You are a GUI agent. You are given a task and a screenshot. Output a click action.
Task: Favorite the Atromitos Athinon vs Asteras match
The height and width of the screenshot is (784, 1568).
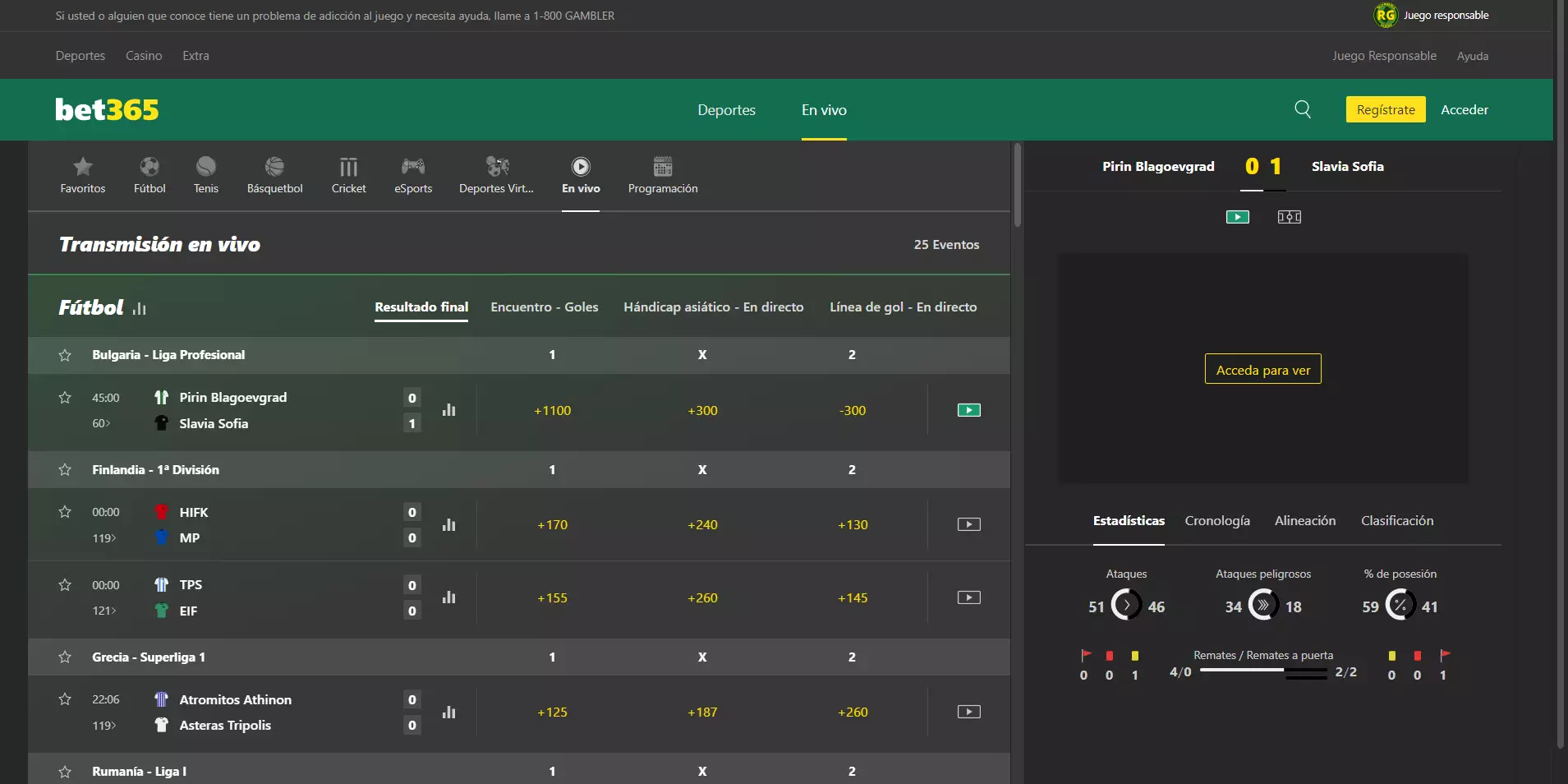coord(65,699)
